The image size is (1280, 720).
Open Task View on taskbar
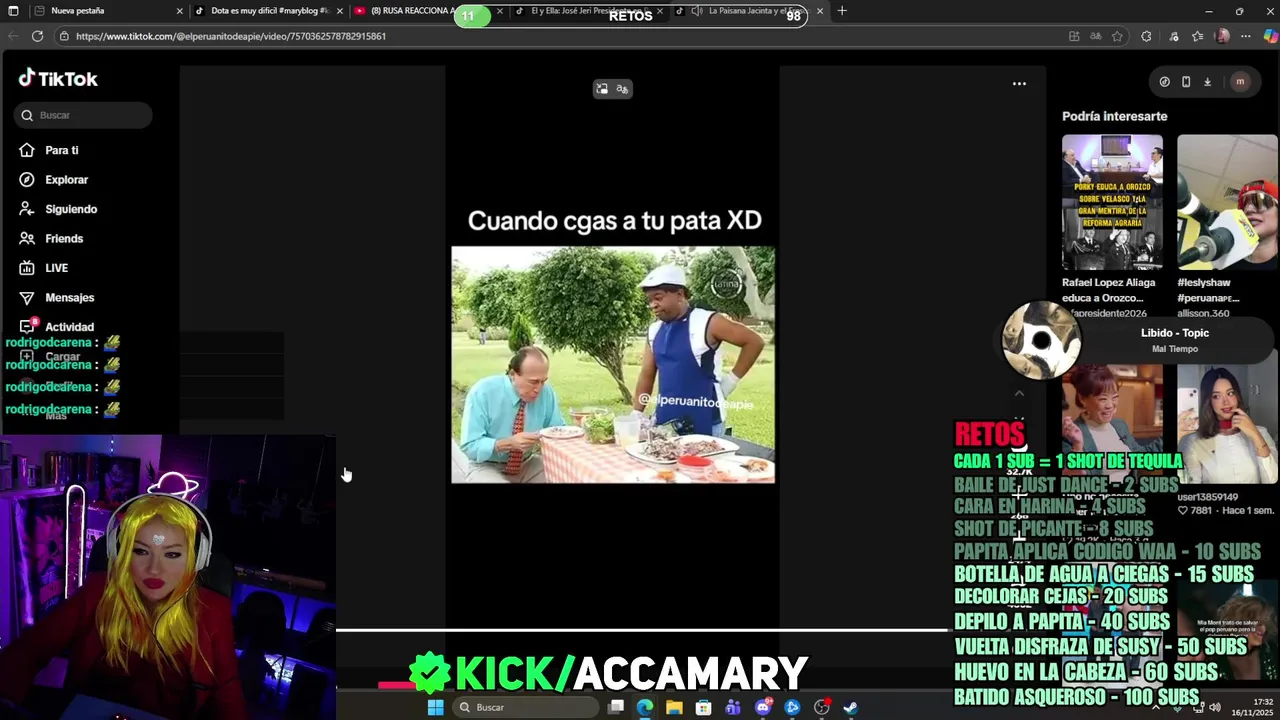pyautogui.click(x=616, y=707)
